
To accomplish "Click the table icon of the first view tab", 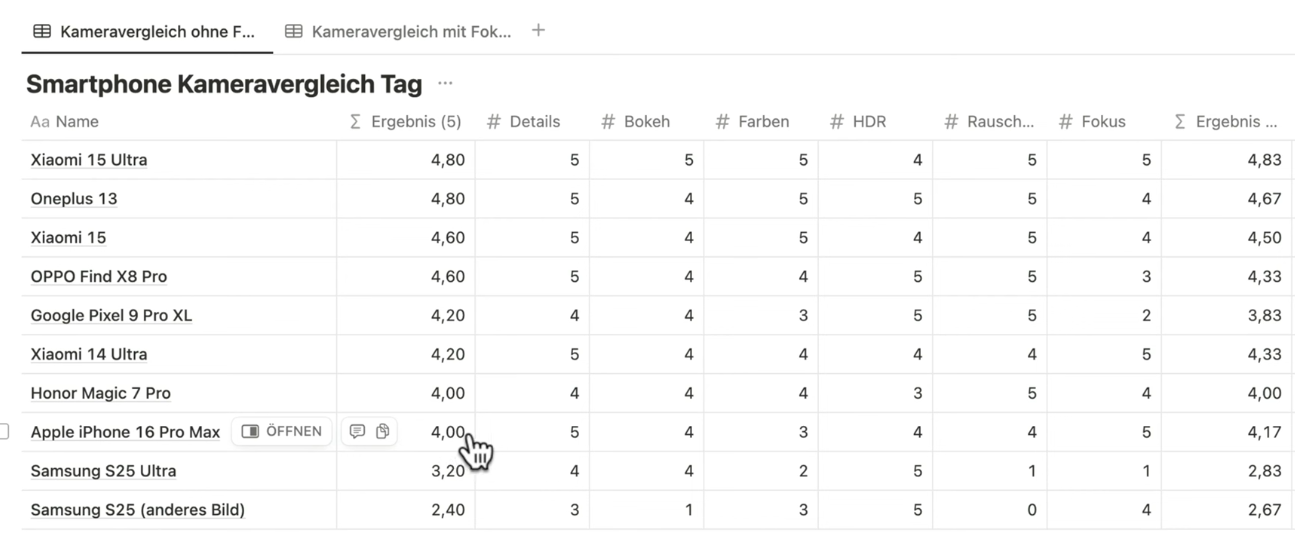I will click(x=42, y=31).
